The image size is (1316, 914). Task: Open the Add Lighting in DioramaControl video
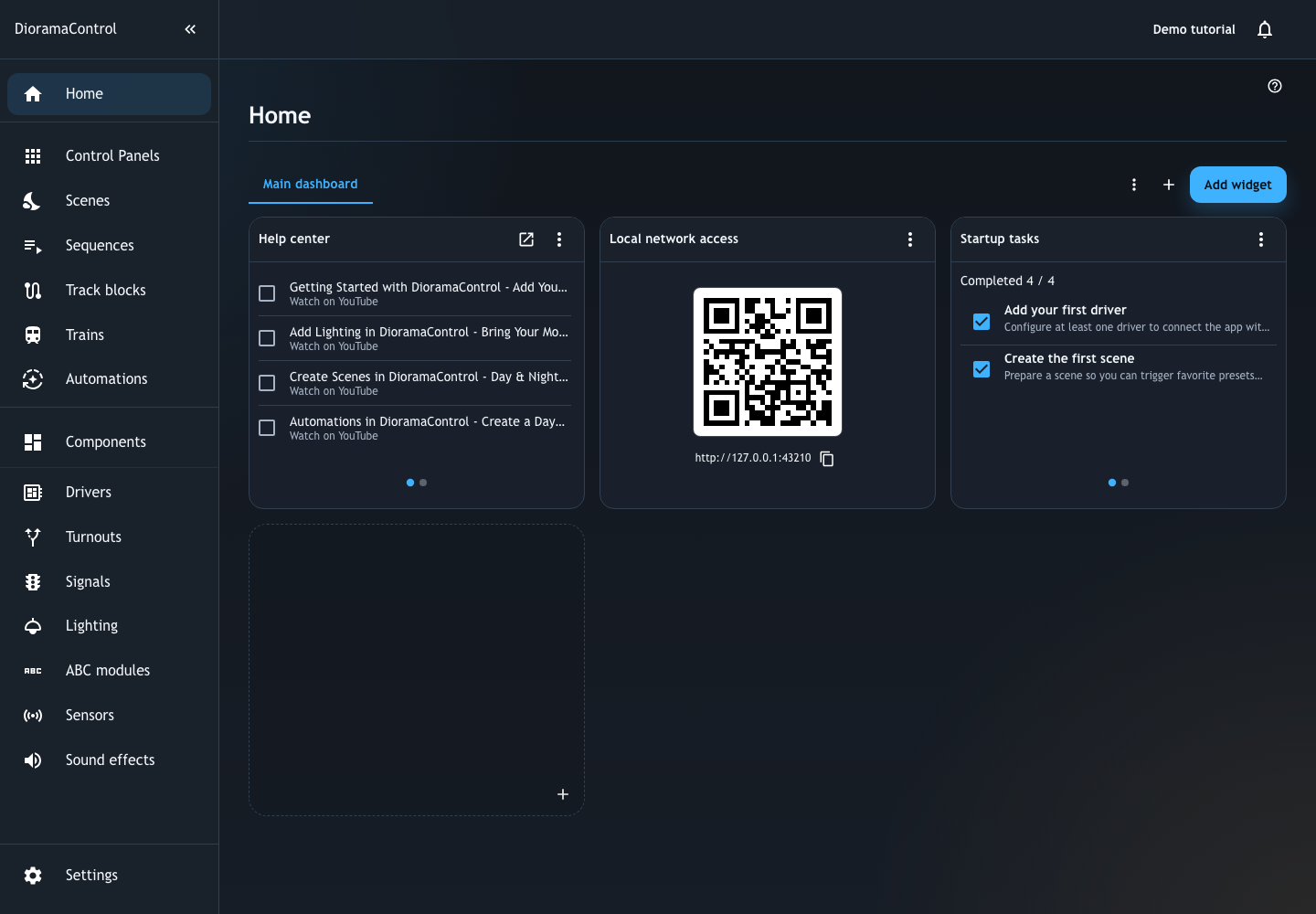(x=429, y=338)
